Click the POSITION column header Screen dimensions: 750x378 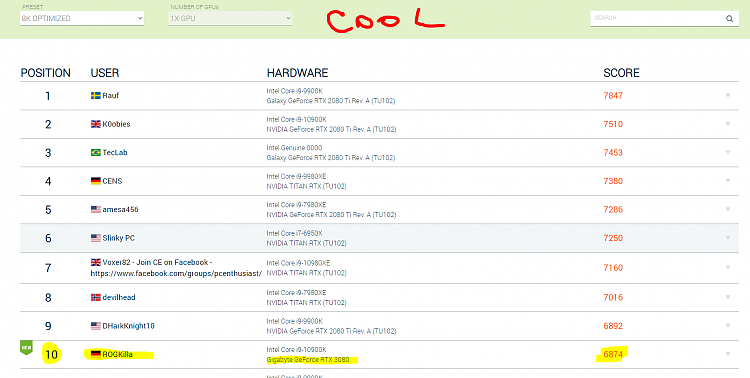[45, 73]
